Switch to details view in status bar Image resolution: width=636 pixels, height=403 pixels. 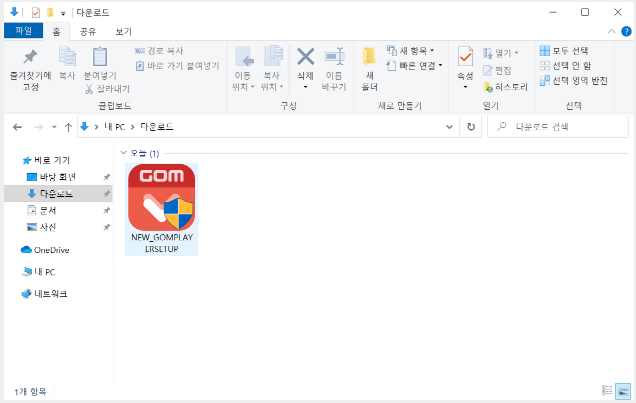tap(607, 390)
